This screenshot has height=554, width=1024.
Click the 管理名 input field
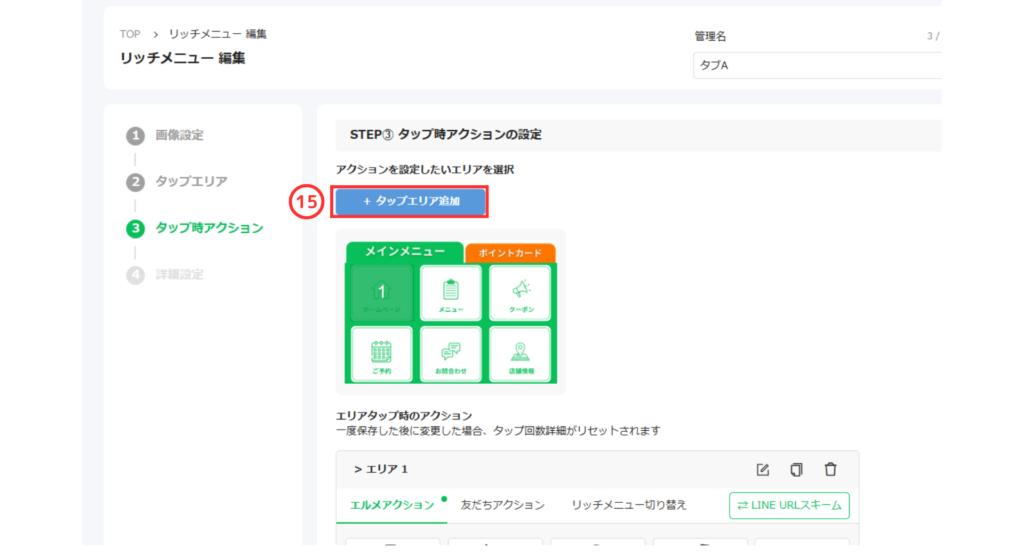(x=817, y=66)
